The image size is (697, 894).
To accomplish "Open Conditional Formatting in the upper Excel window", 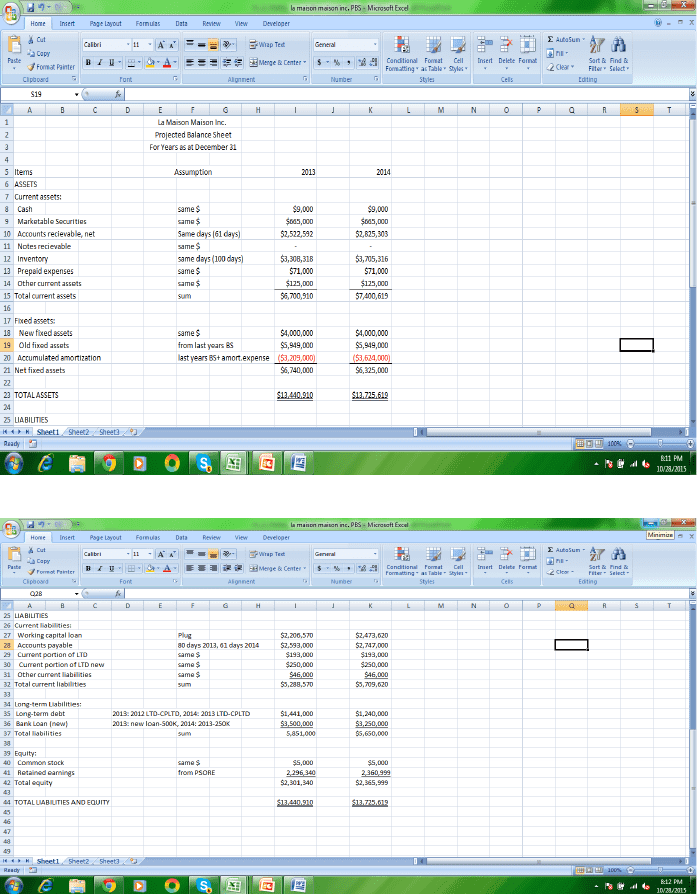I will pos(402,54).
